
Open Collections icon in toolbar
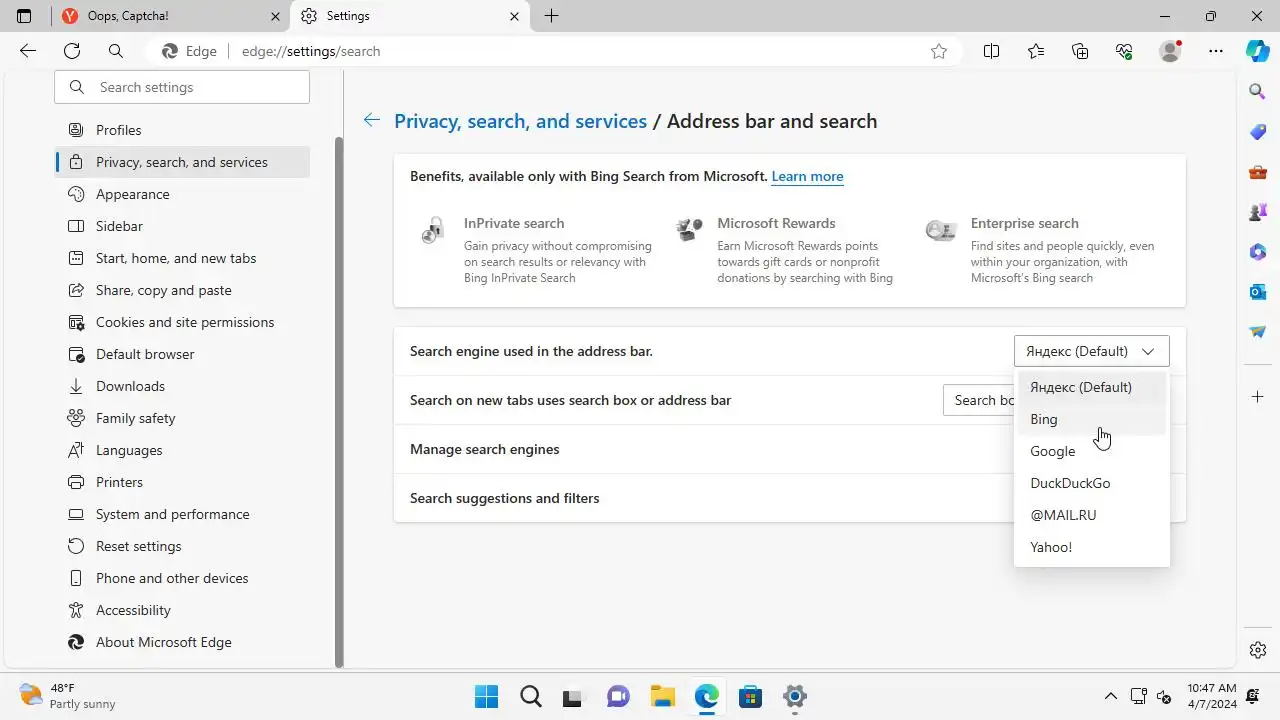coord(1080,51)
